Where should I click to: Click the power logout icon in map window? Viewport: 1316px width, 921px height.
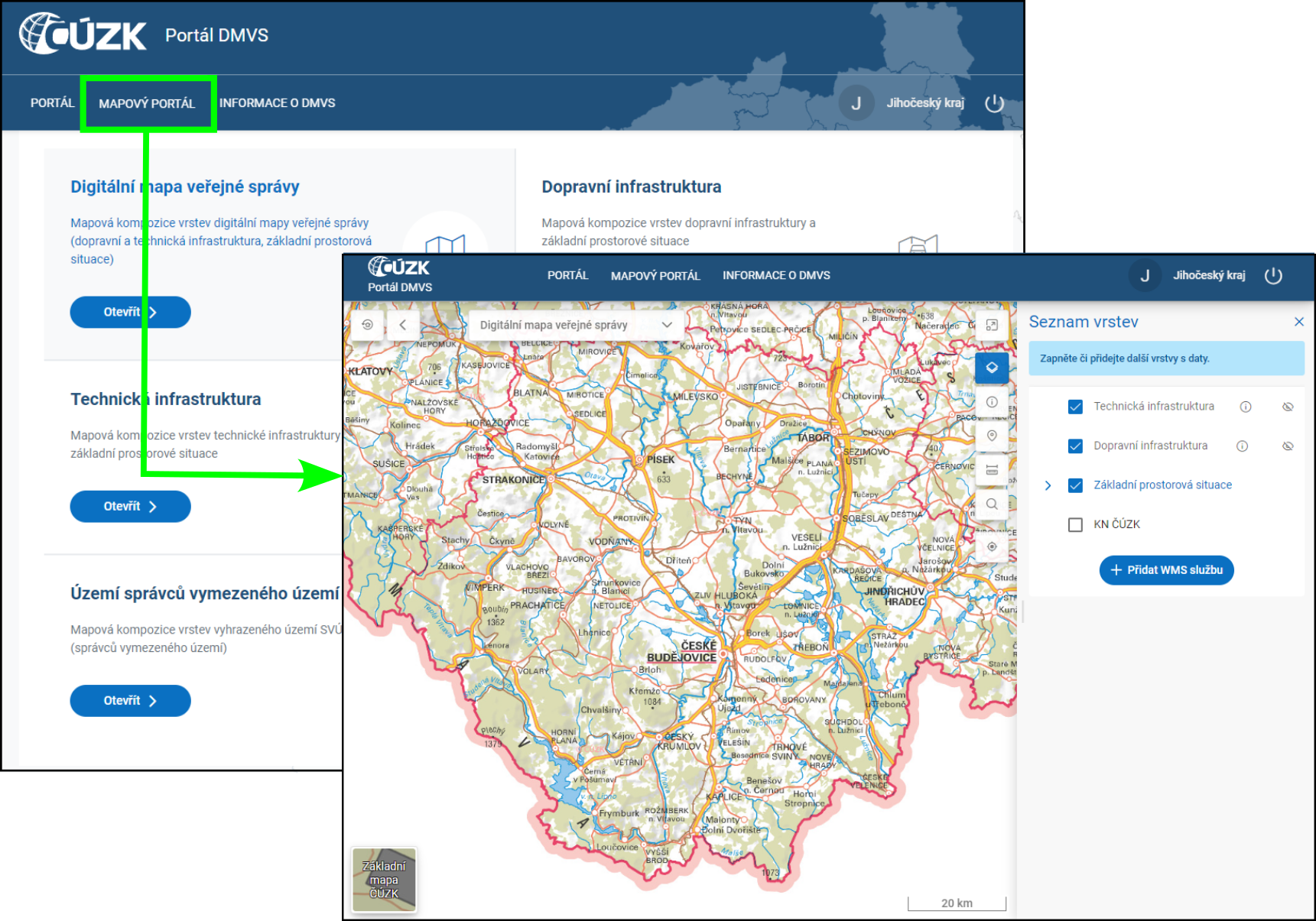pyautogui.click(x=1273, y=276)
